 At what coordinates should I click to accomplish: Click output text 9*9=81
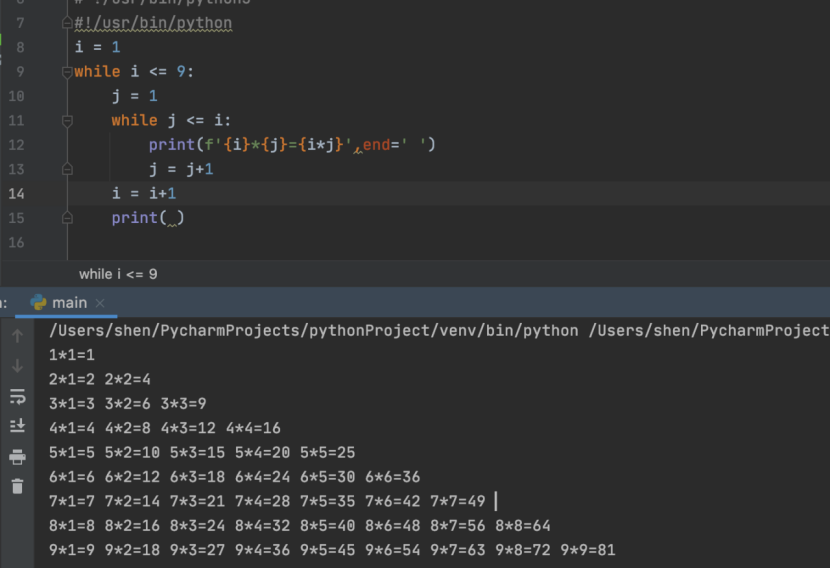pos(588,550)
